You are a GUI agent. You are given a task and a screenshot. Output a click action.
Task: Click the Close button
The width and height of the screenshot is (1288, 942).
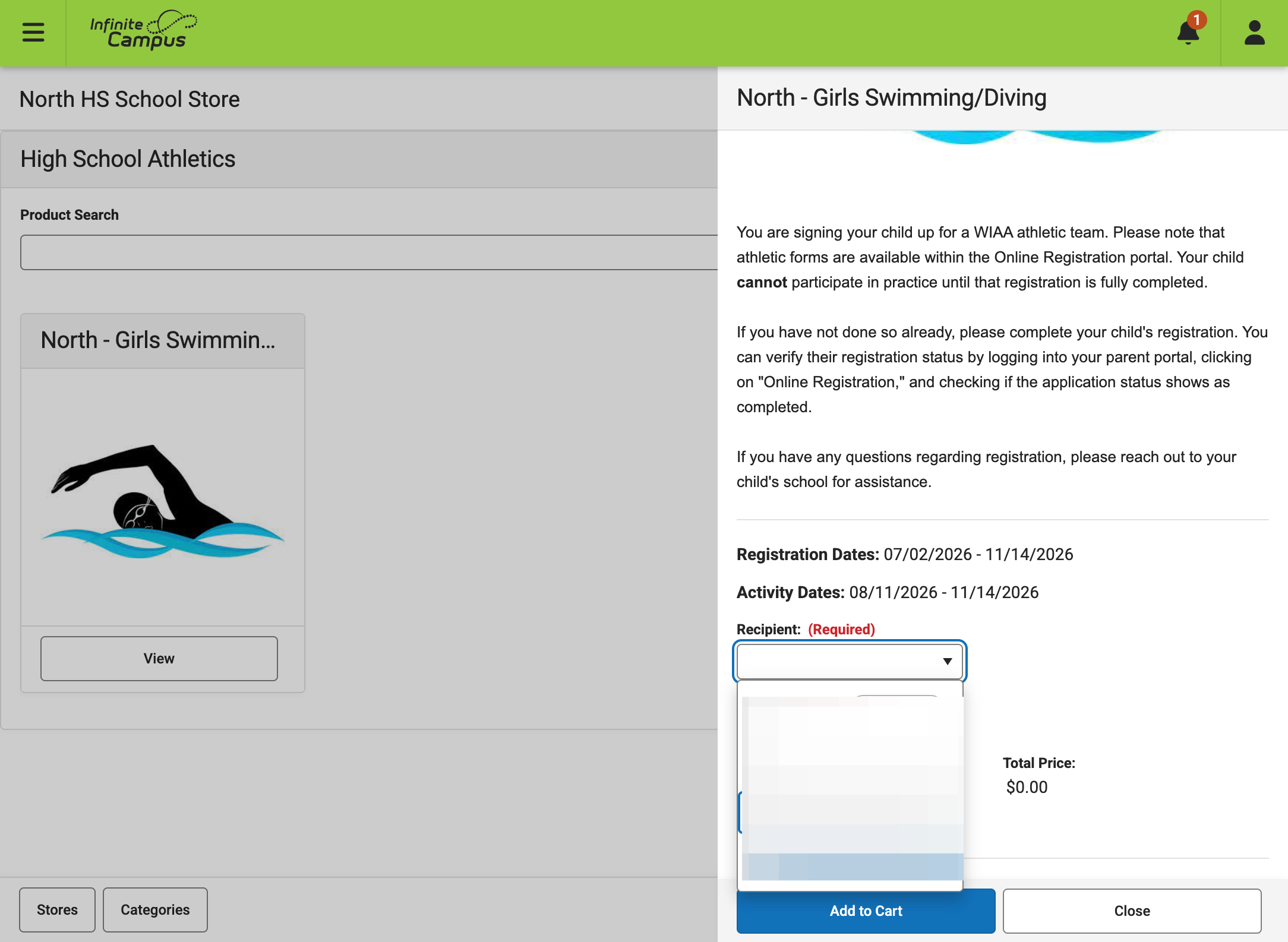point(1132,911)
